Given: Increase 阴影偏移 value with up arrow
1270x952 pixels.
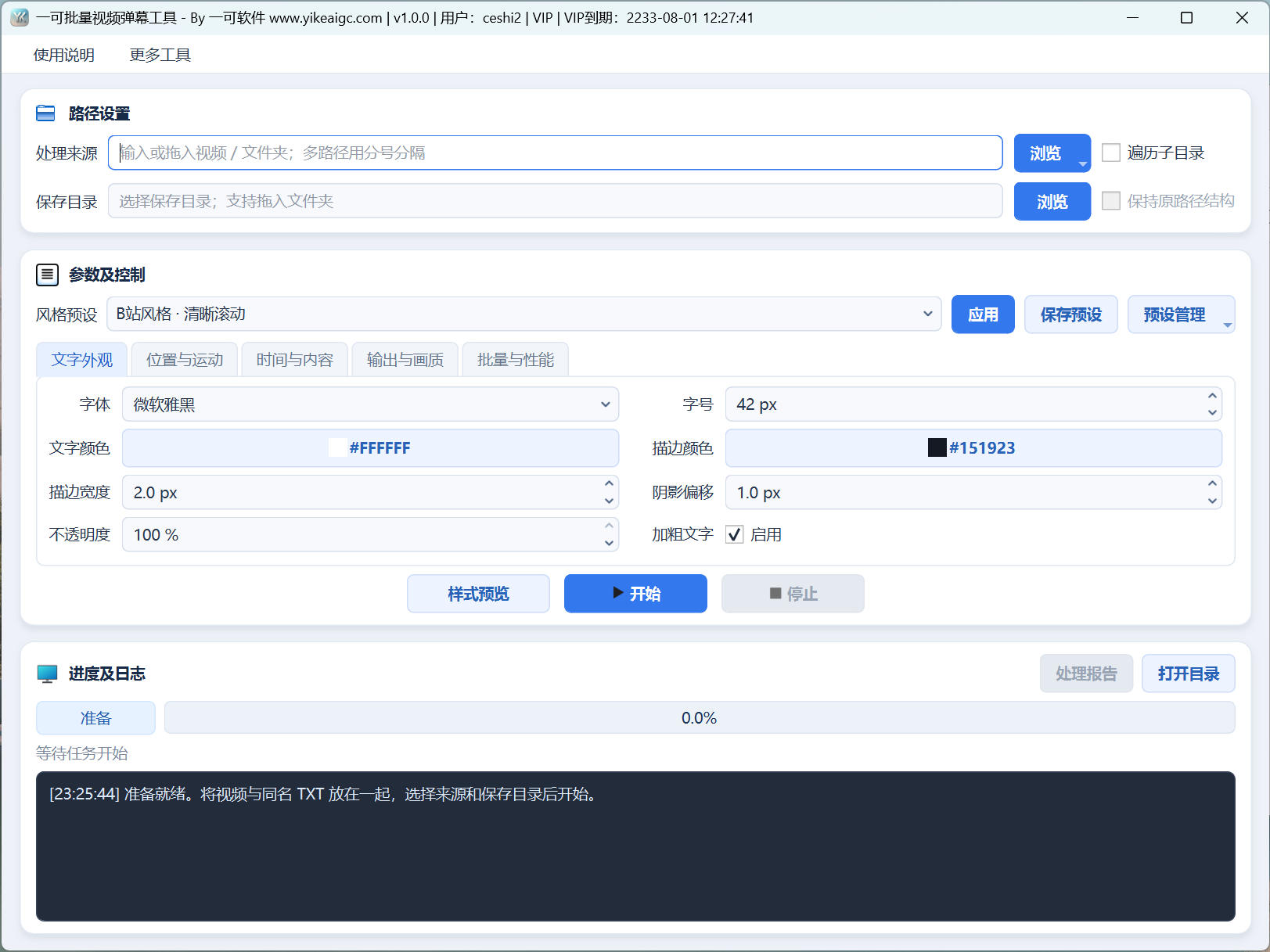Looking at the screenshot, I should [1212, 483].
